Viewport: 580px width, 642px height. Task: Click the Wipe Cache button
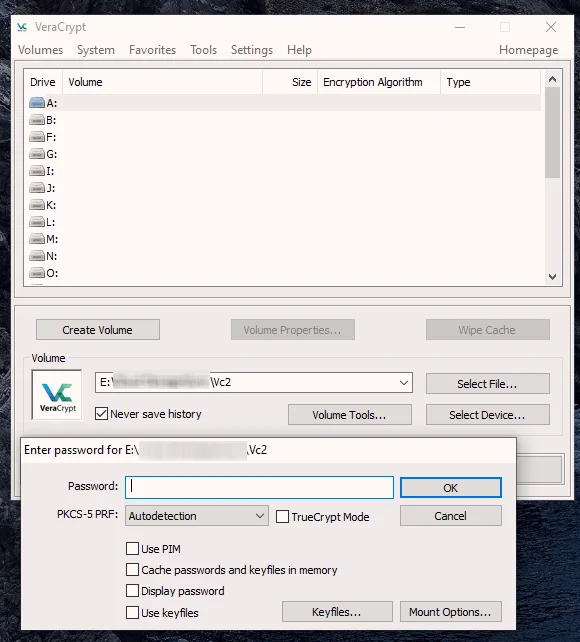coord(487,330)
